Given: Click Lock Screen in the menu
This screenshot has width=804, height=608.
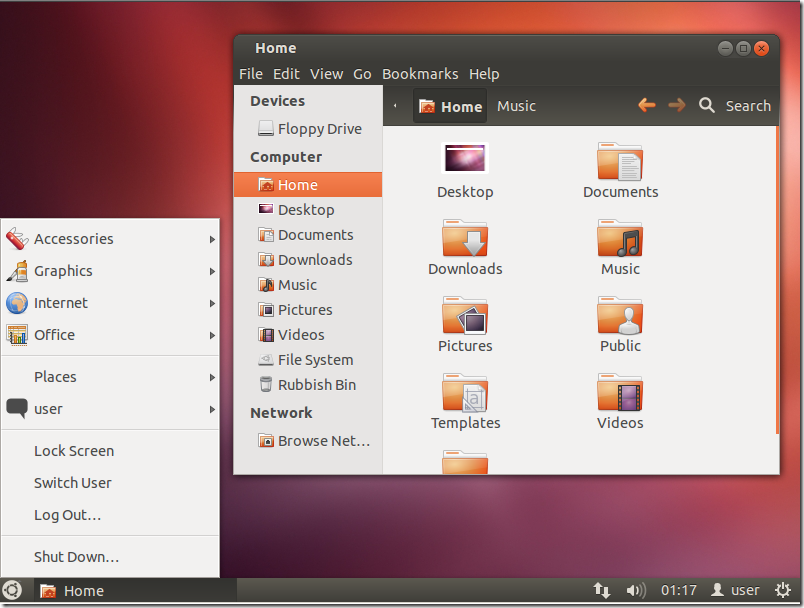Looking at the screenshot, I should 73,450.
